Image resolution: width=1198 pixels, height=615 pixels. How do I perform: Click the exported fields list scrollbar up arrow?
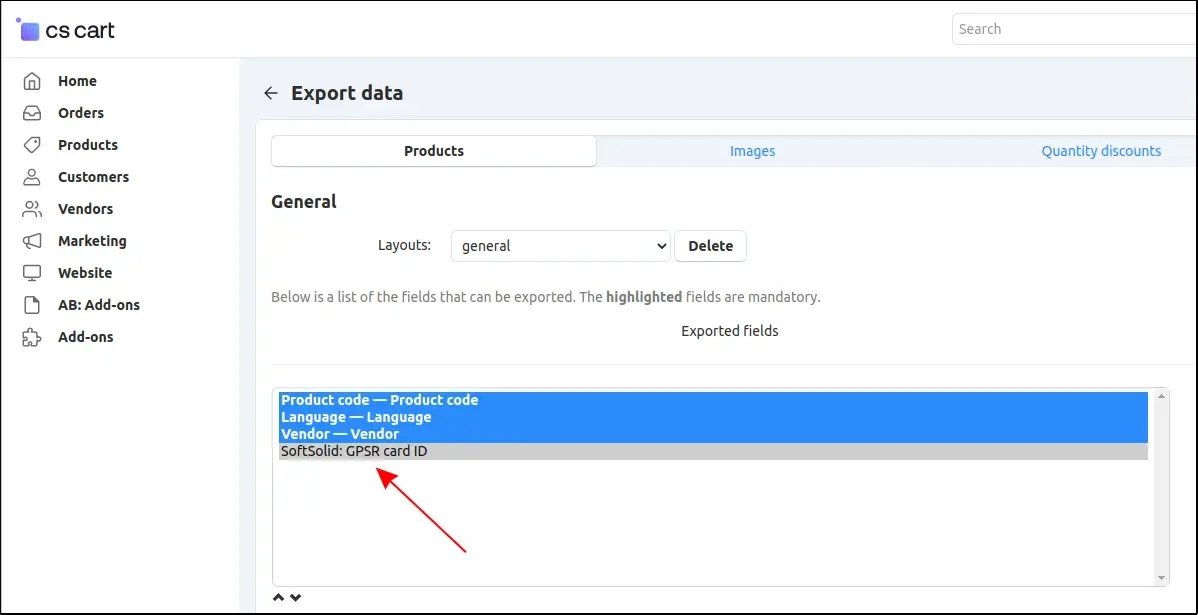1161,396
